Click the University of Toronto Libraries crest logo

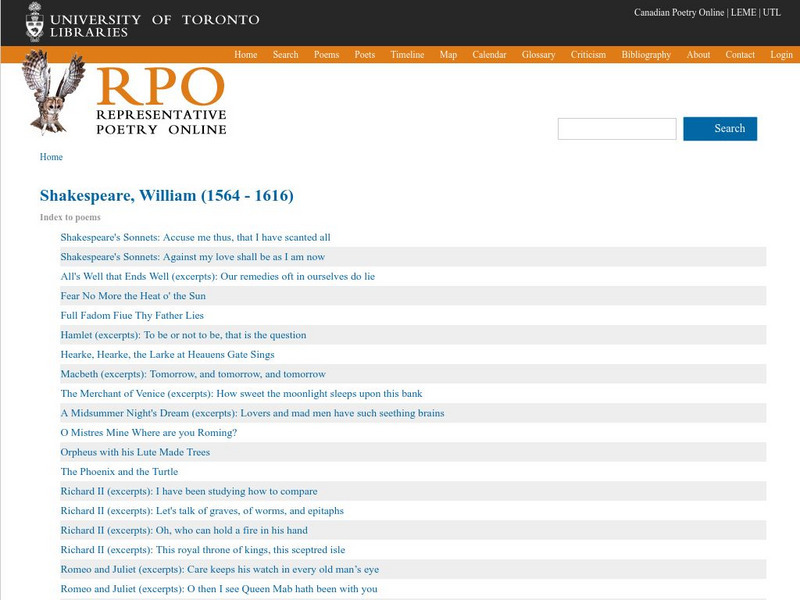(35, 22)
